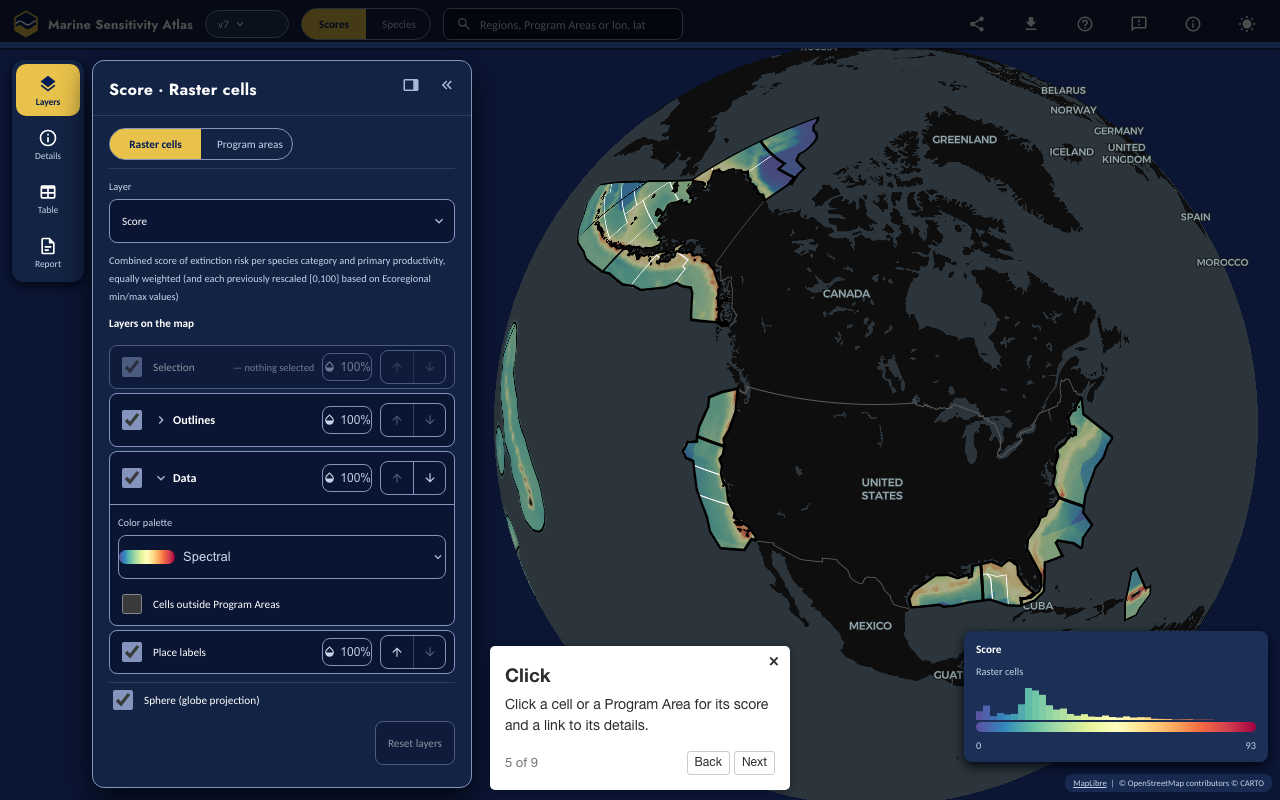1280x800 pixels.
Task: Toggle the Sphere globe projection checkbox
Action: [123, 700]
